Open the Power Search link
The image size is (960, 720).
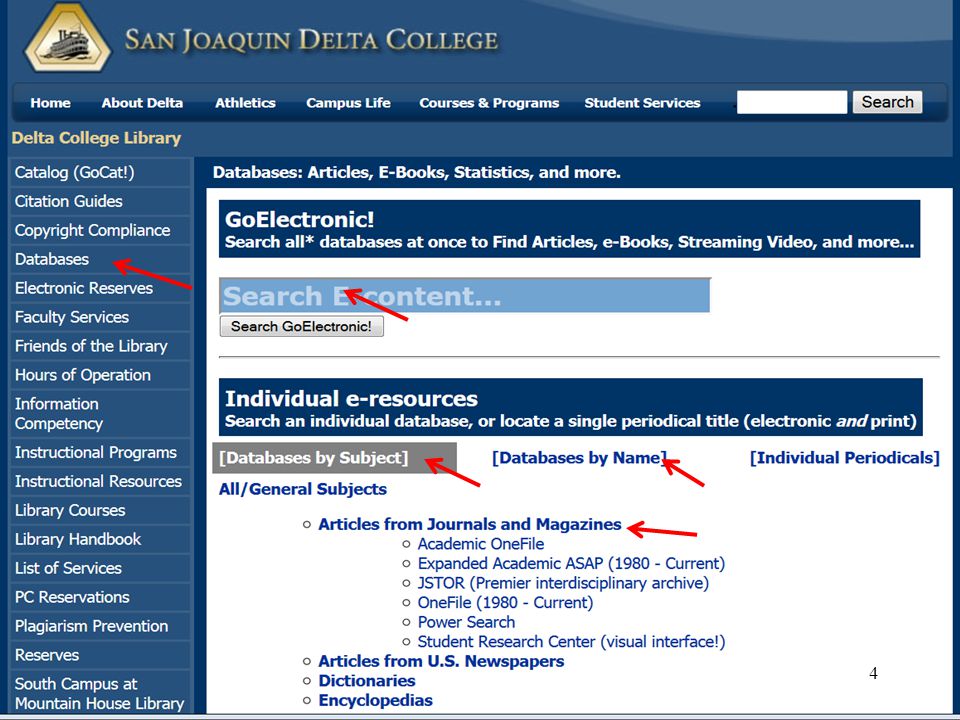click(x=466, y=622)
